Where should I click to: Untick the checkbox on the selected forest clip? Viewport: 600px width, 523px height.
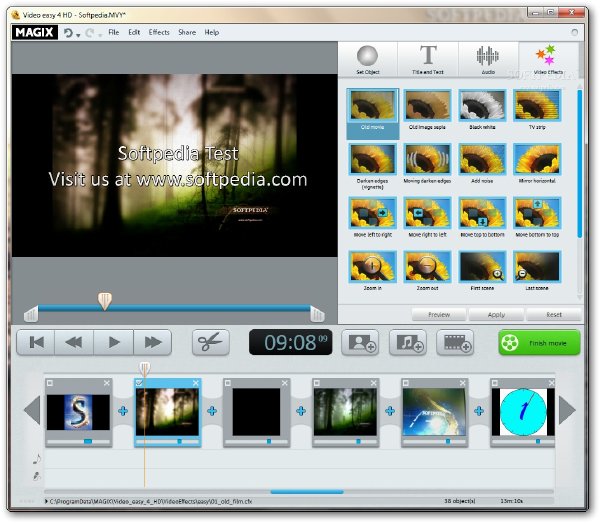(139, 383)
